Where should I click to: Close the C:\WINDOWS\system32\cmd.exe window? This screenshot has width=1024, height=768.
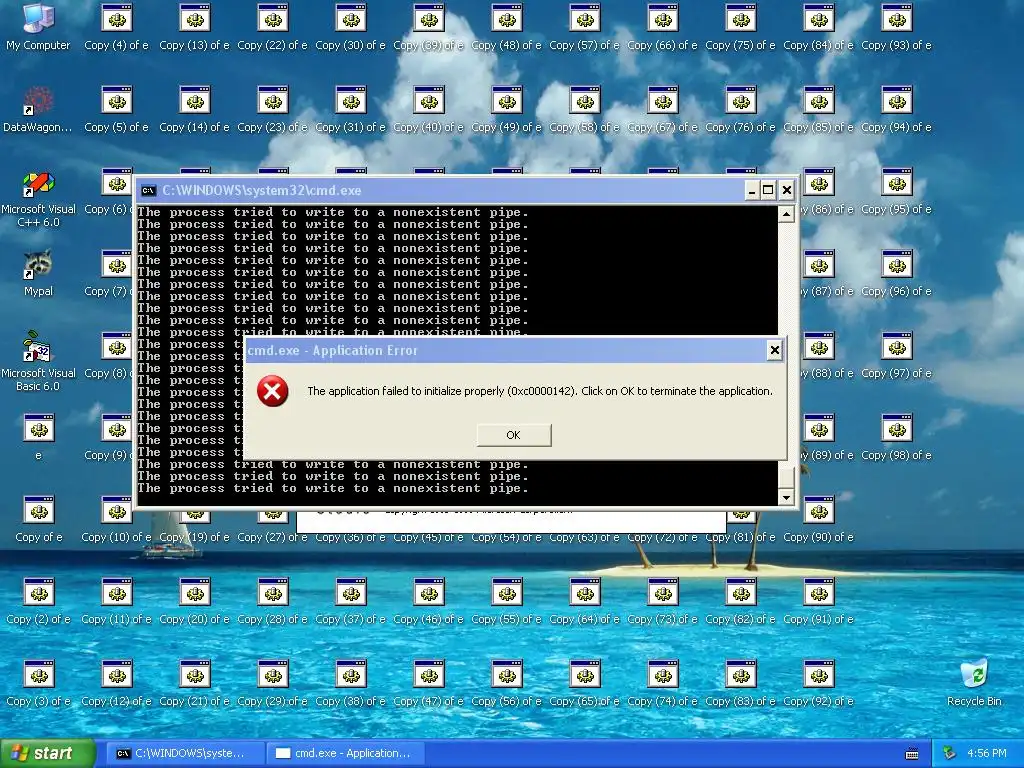click(x=787, y=191)
